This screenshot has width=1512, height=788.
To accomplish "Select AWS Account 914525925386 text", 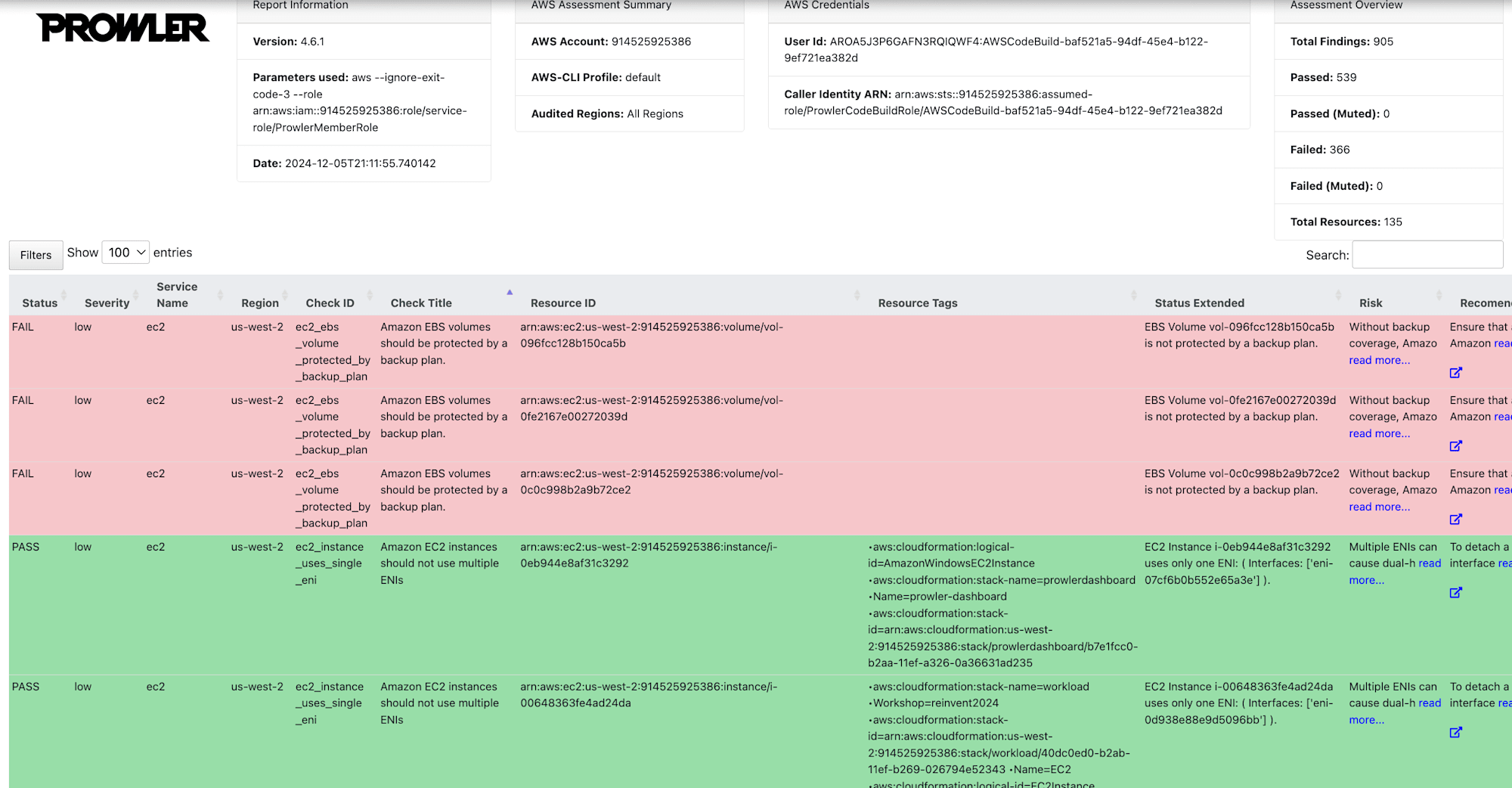I will tap(611, 42).
